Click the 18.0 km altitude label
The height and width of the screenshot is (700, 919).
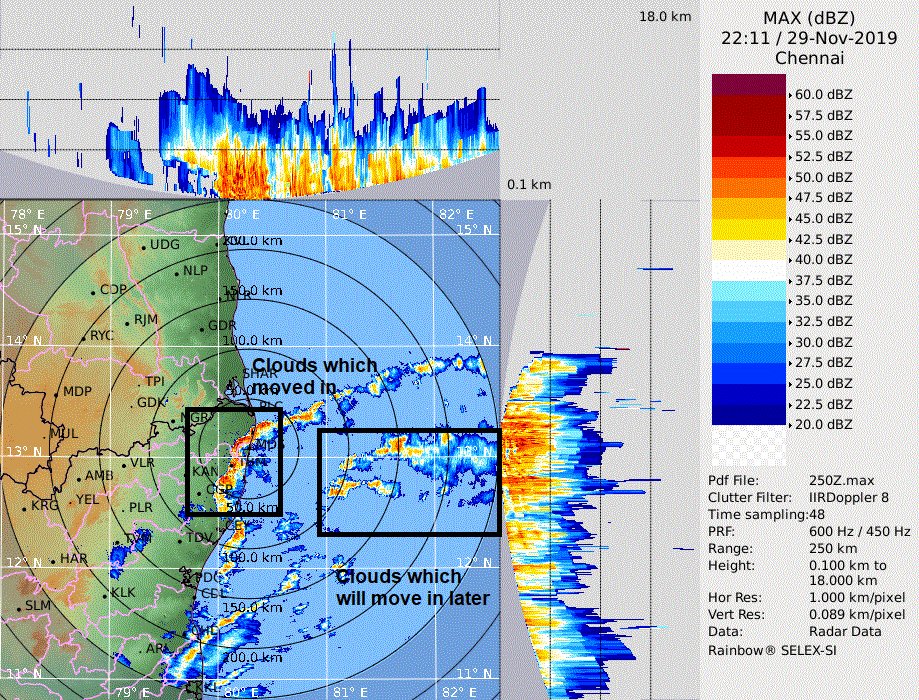pos(665,16)
